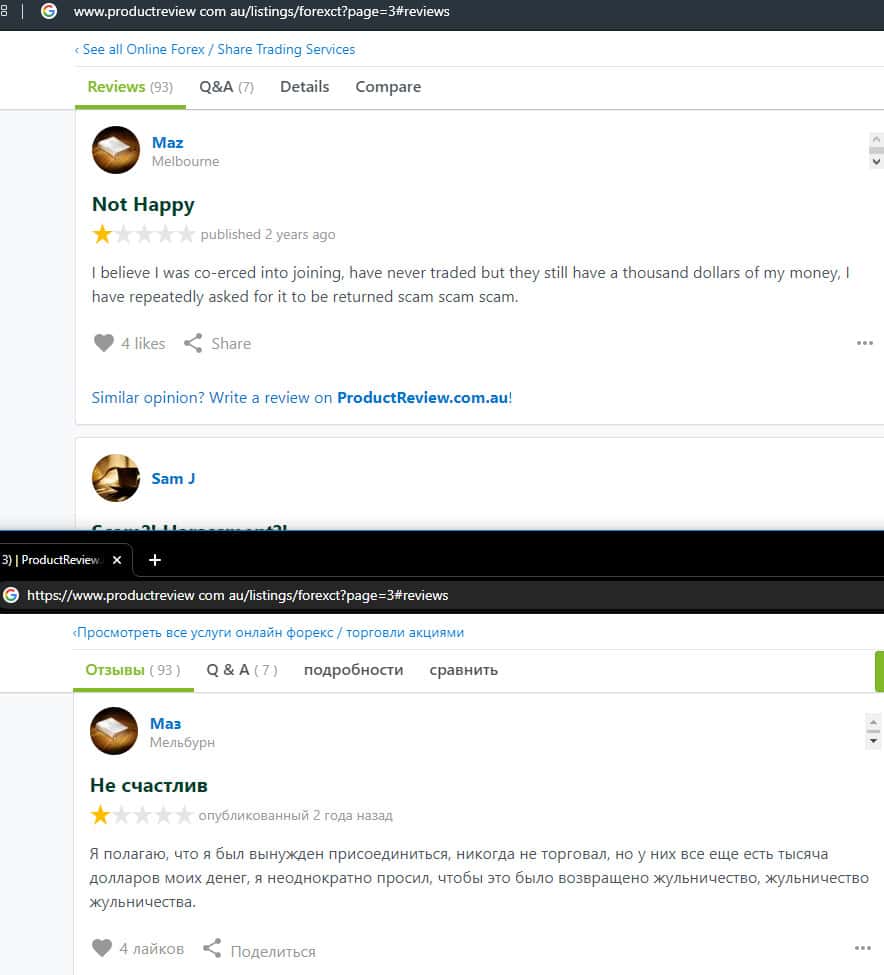Click one-star rating of Not Happy review

[x=102, y=234]
